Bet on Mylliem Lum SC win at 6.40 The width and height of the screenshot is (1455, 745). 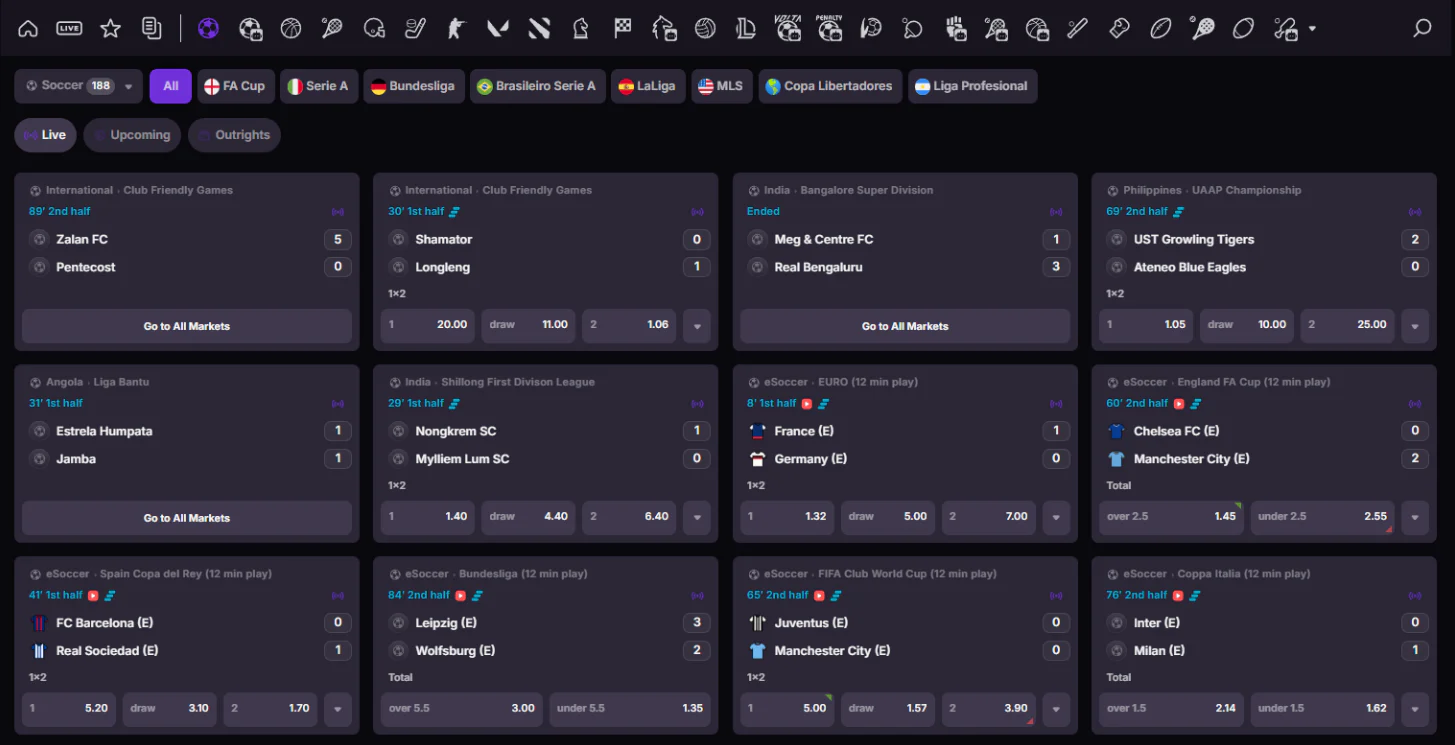[629, 517]
